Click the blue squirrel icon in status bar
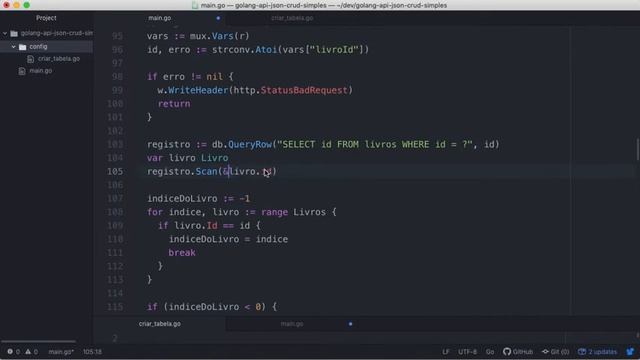Screen dimensions: 640x360 (630, 351)
